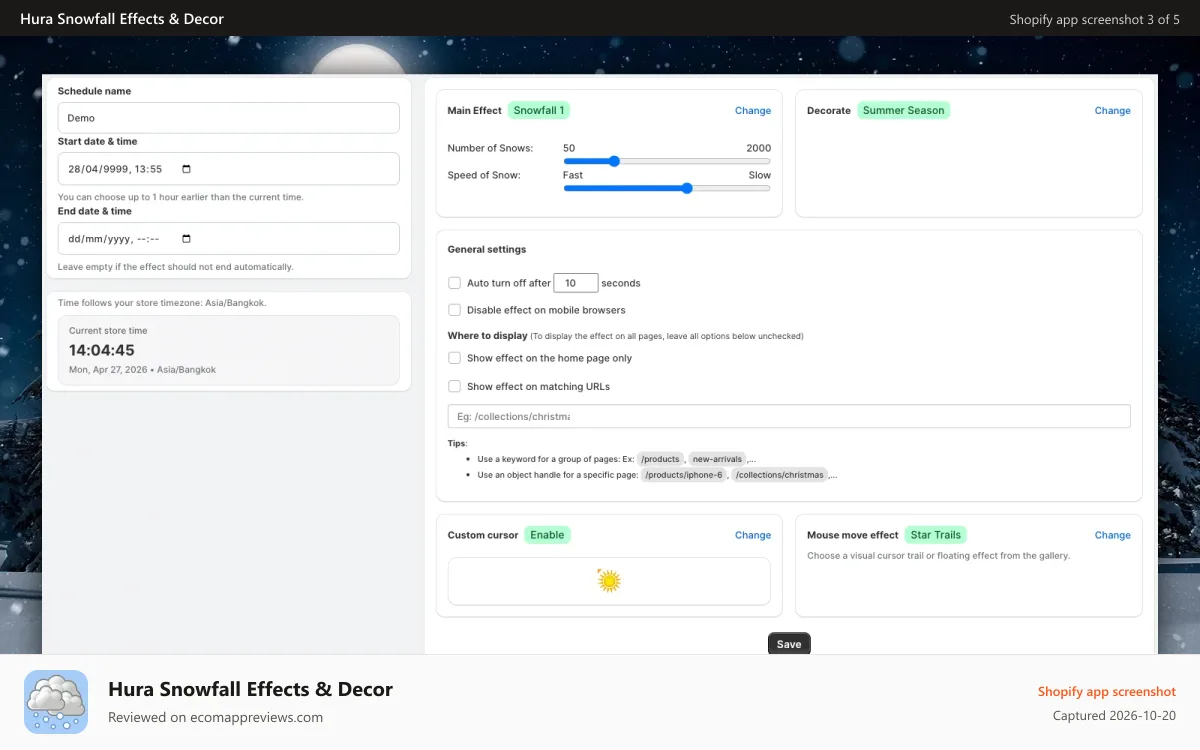Click the /products/iphone-6 handle tag
This screenshot has height=750, width=1200.
point(683,475)
